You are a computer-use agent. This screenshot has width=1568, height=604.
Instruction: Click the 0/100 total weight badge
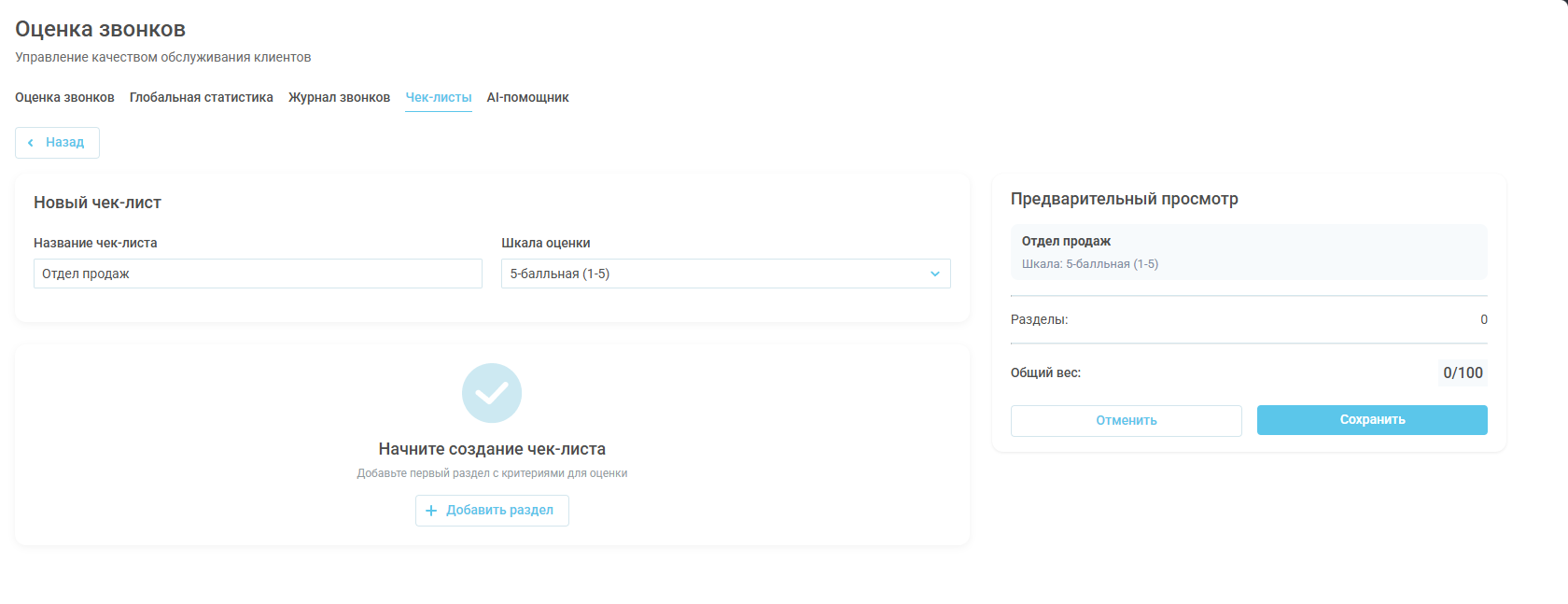pyautogui.click(x=1463, y=372)
